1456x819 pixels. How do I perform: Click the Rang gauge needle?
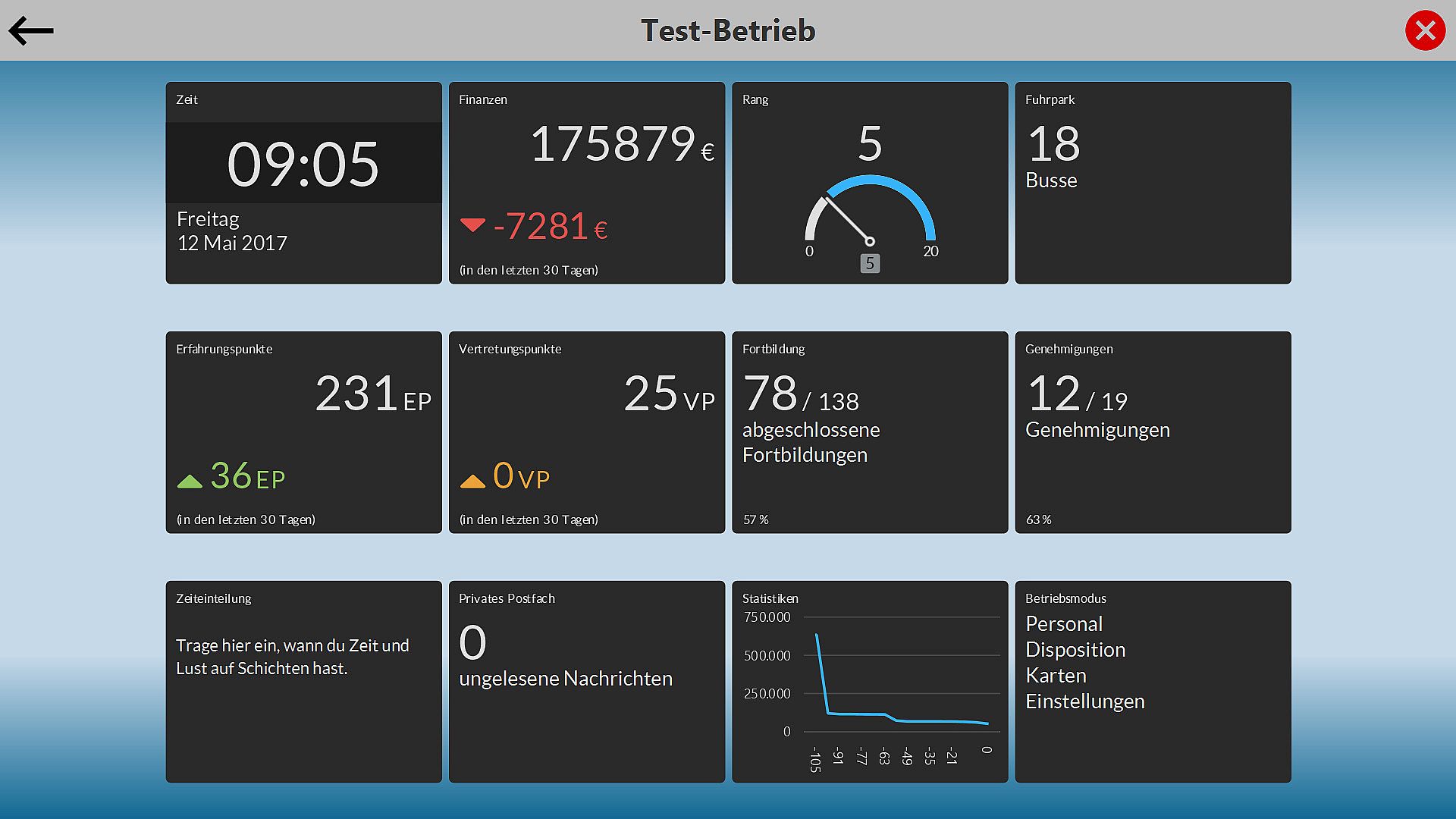click(x=848, y=219)
